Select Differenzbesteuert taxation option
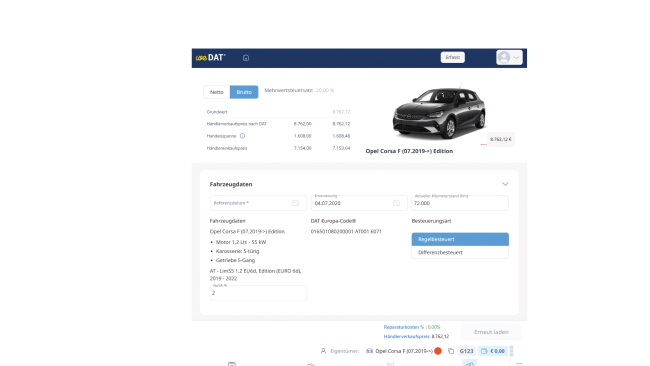 click(460, 252)
